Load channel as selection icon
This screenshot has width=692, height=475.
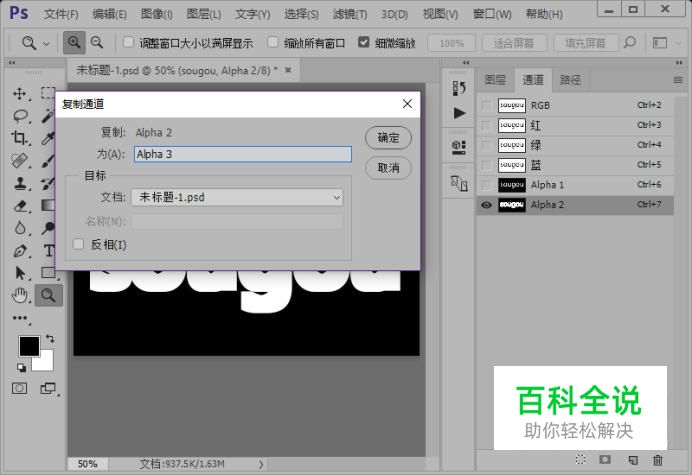[580, 460]
